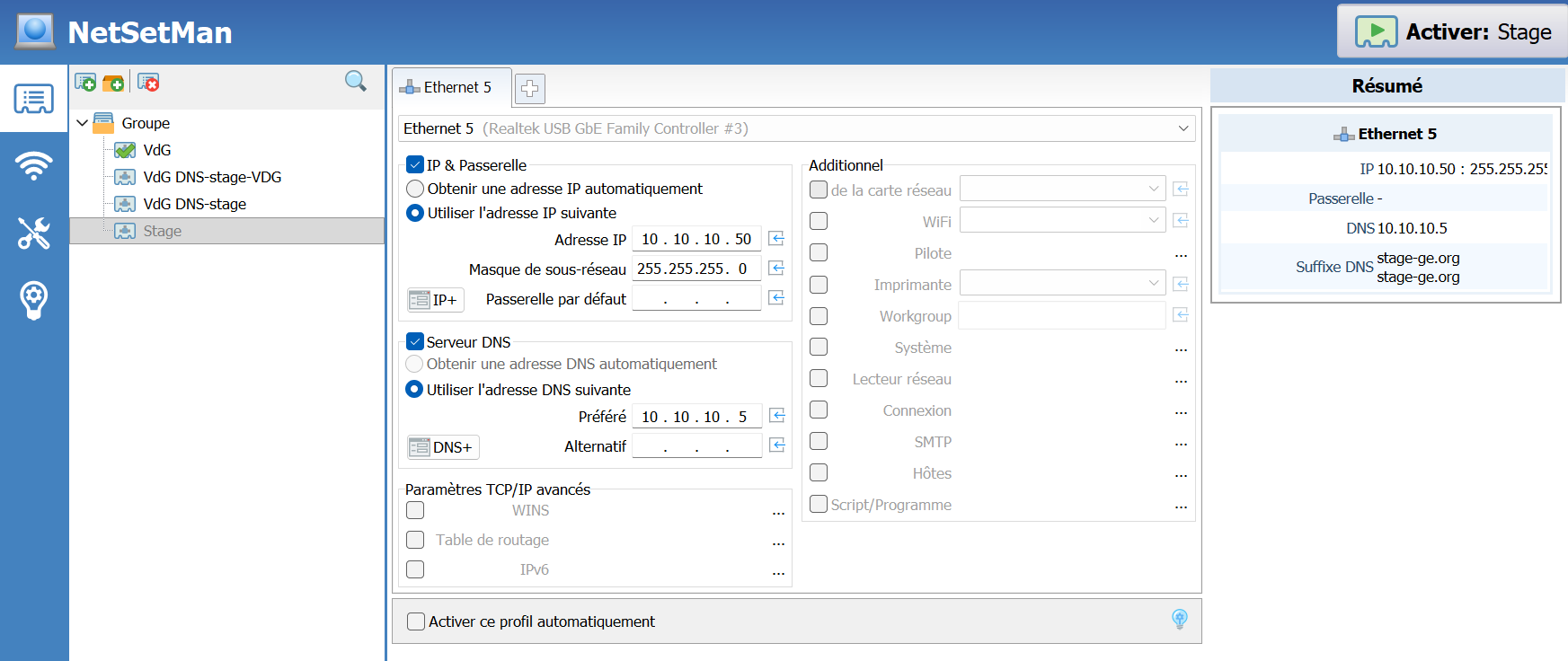The height and width of the screenshot is (661, 1568).
Task: Click the get current value arrow beside Adresse IP
Action: click(777, 239)
